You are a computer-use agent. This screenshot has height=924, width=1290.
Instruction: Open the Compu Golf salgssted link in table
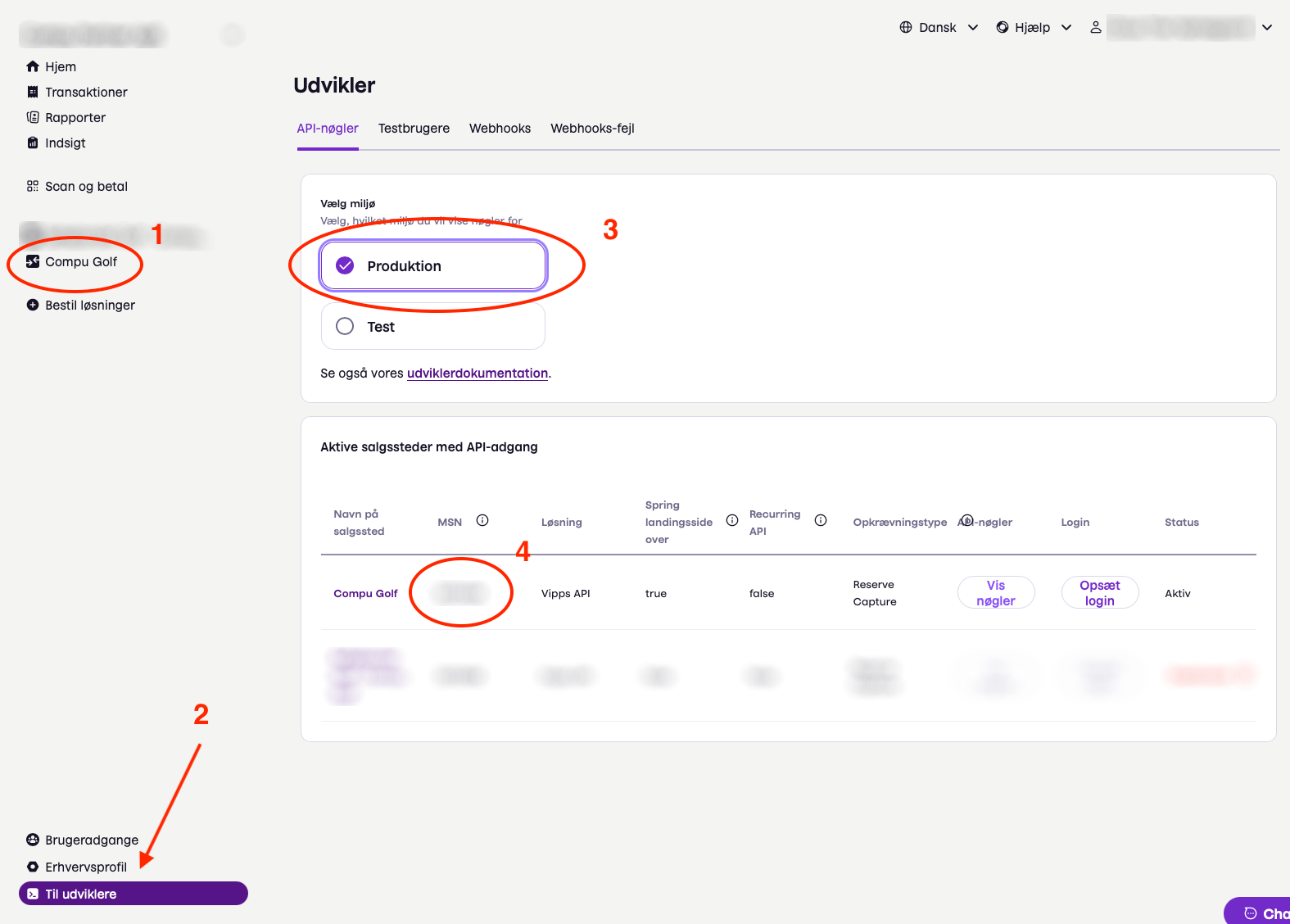365,593
